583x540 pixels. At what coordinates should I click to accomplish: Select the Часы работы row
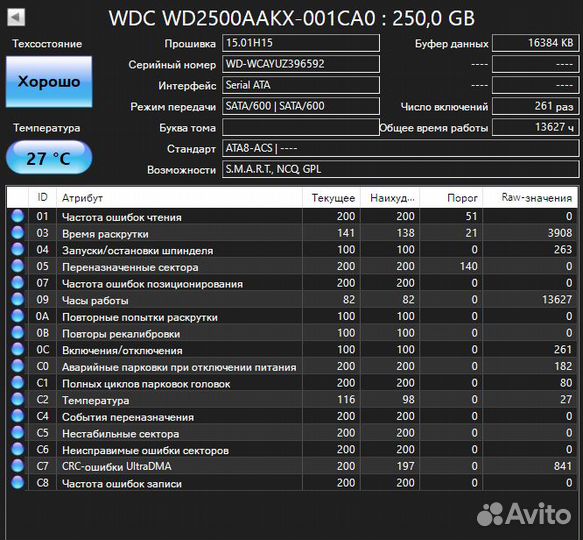coord(292,299)
